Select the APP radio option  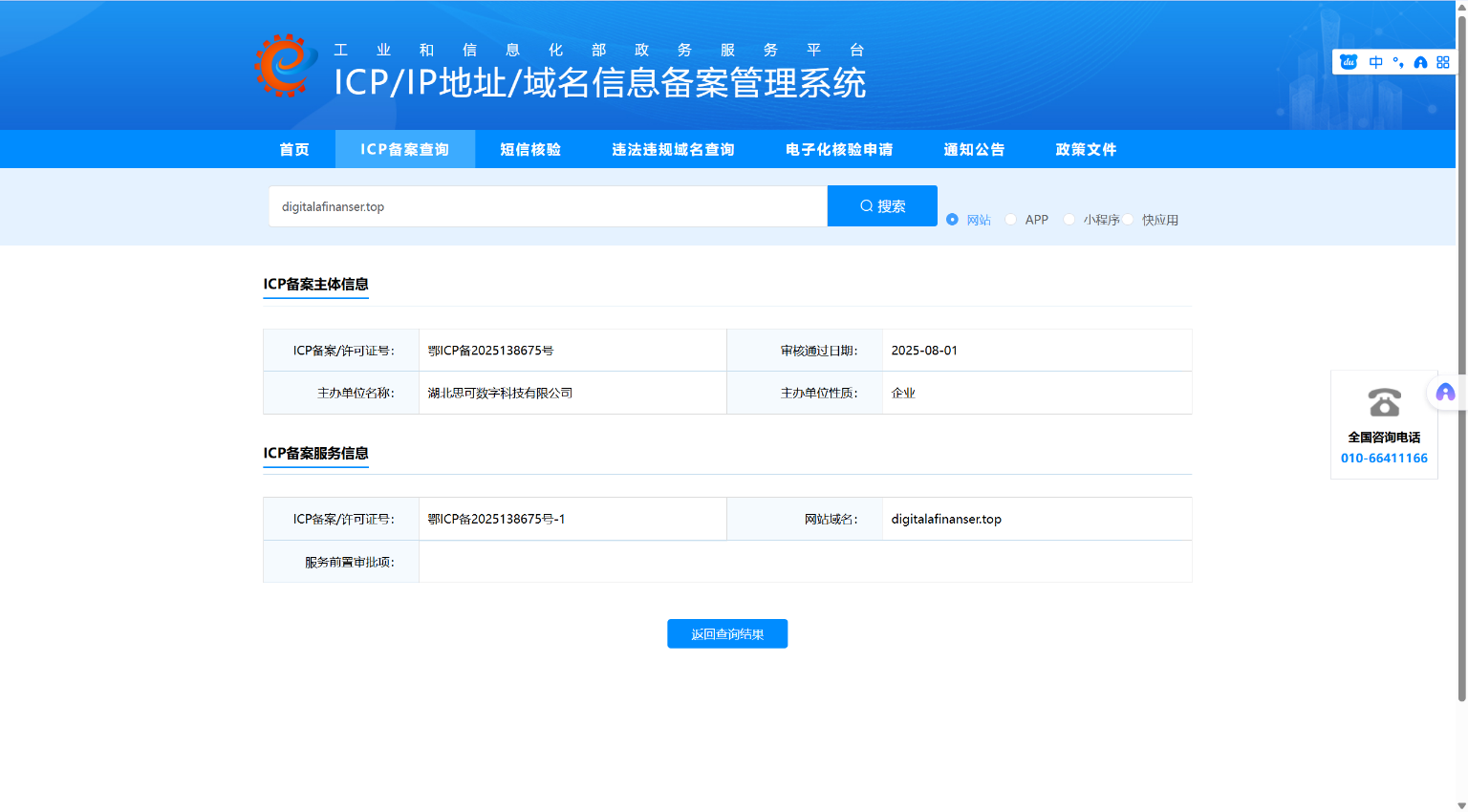click(1010, 220)
